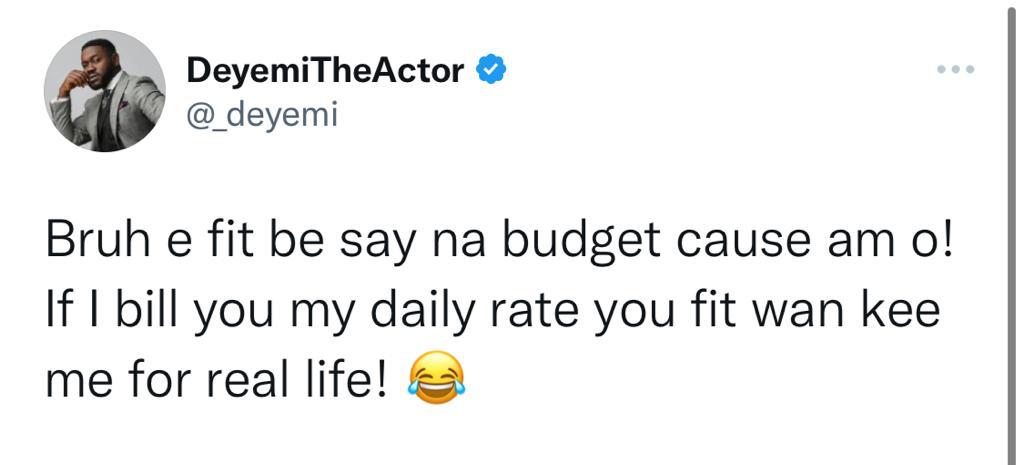Open the DeyemiTheActor display name link

[x=325, y=71]
